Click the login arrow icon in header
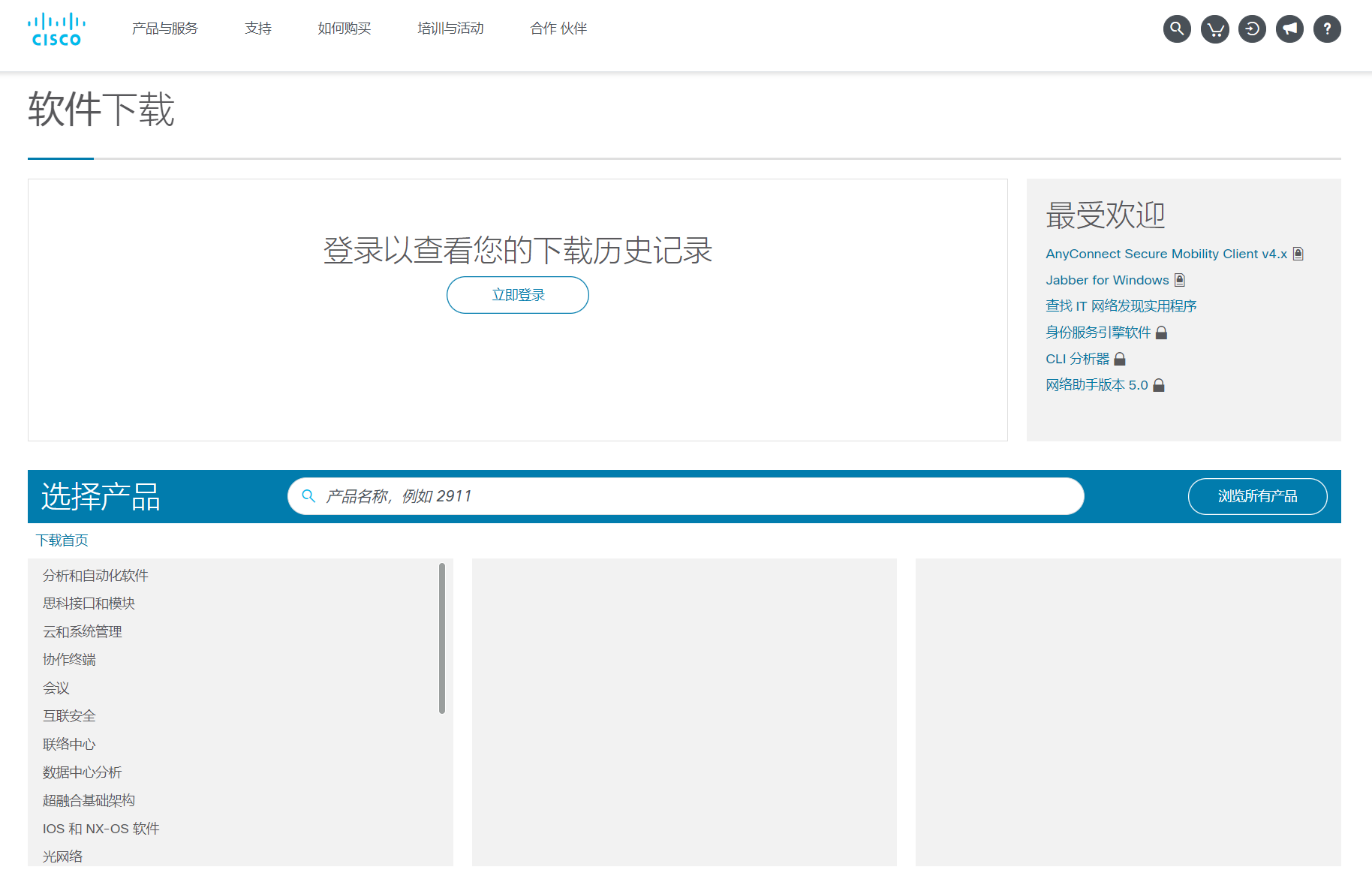This screenshot has width=1372, height=879. click(x=1252, y=29)
